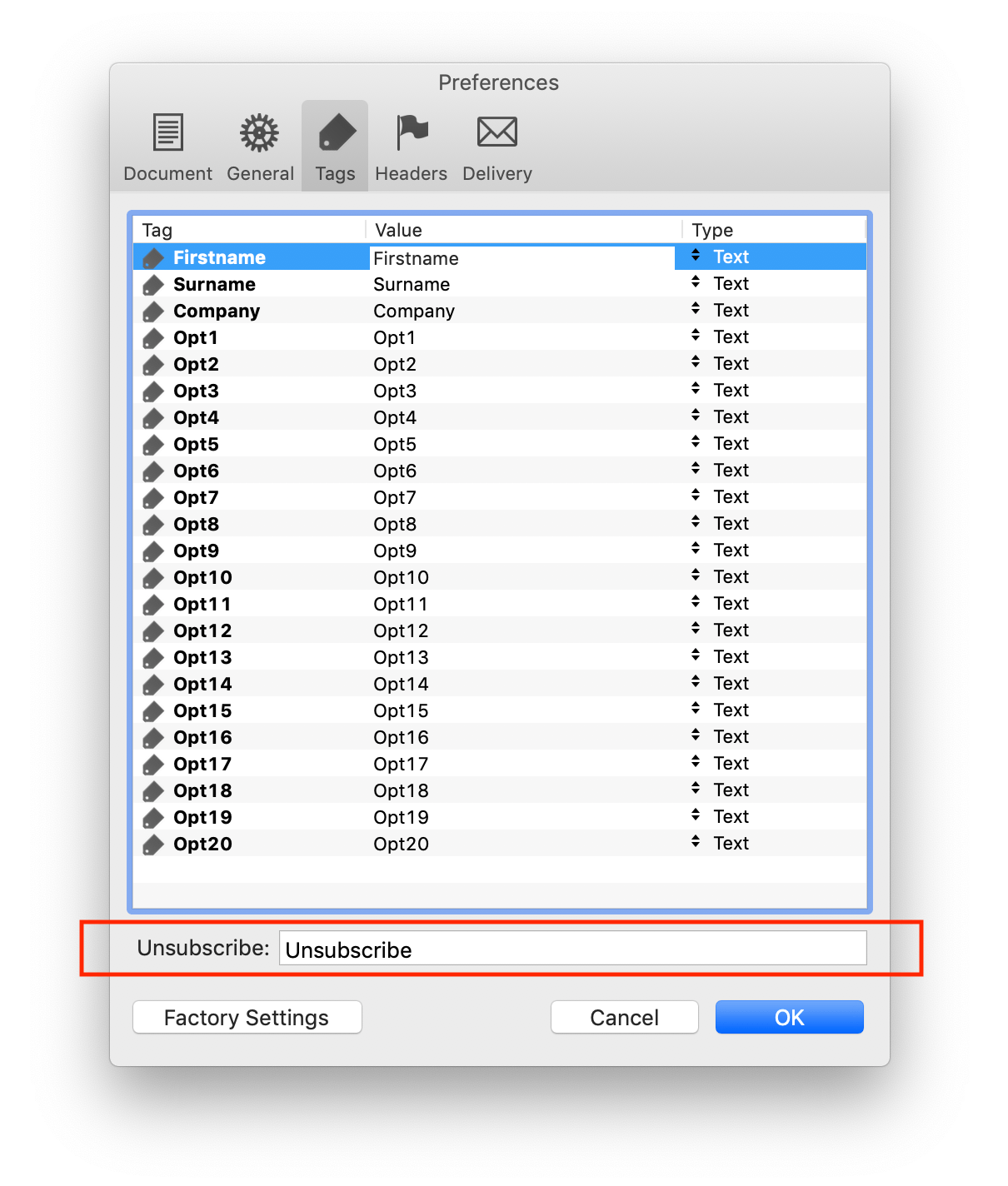Confirm preferences with OK button
The width and height of the screenshot is (1008, 1186).
pyautogui.click(x=789, y=1018)
